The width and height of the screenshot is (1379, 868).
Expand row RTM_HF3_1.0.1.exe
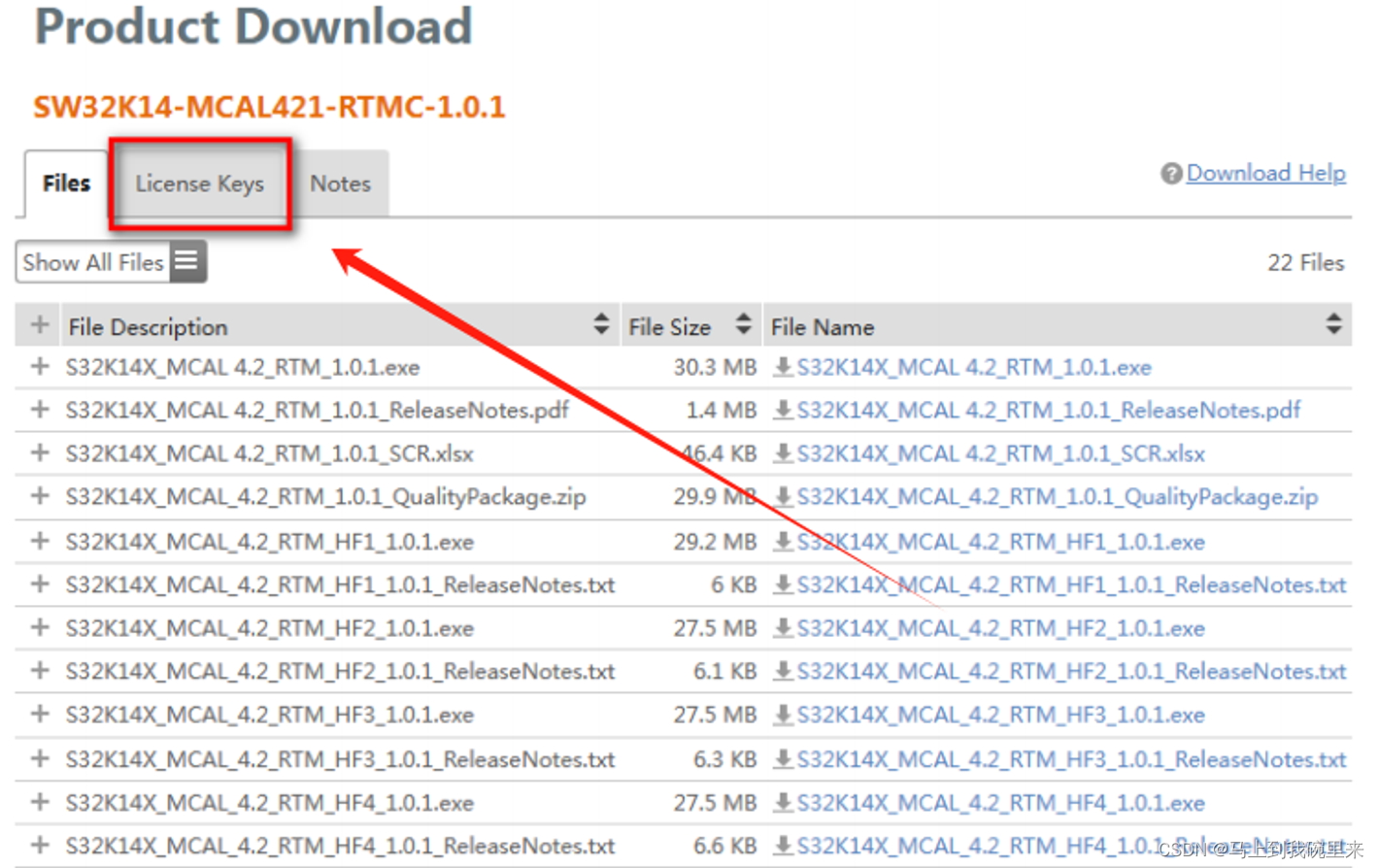point(40,715)
